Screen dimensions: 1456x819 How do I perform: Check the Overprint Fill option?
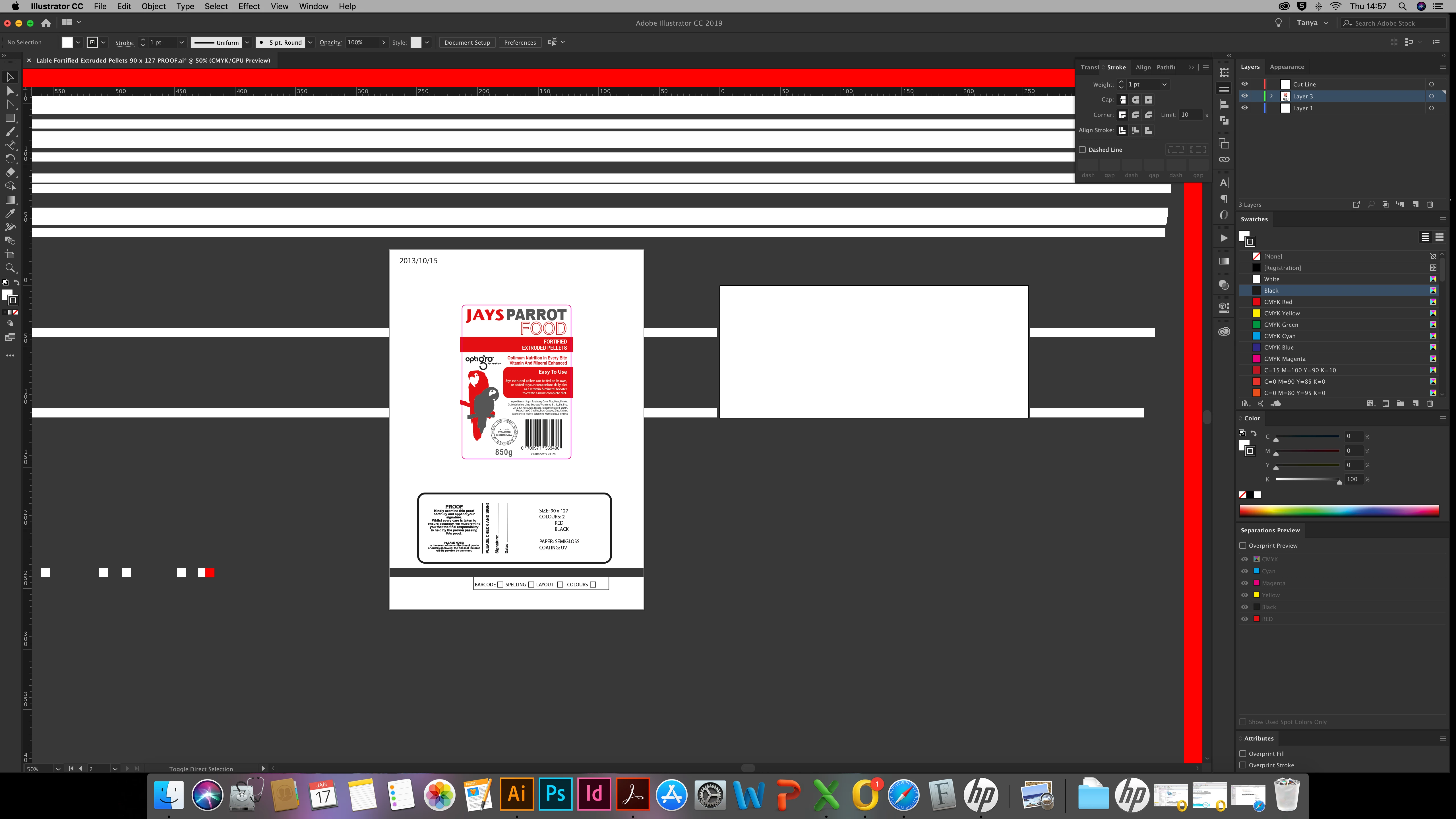(1243, 753)
